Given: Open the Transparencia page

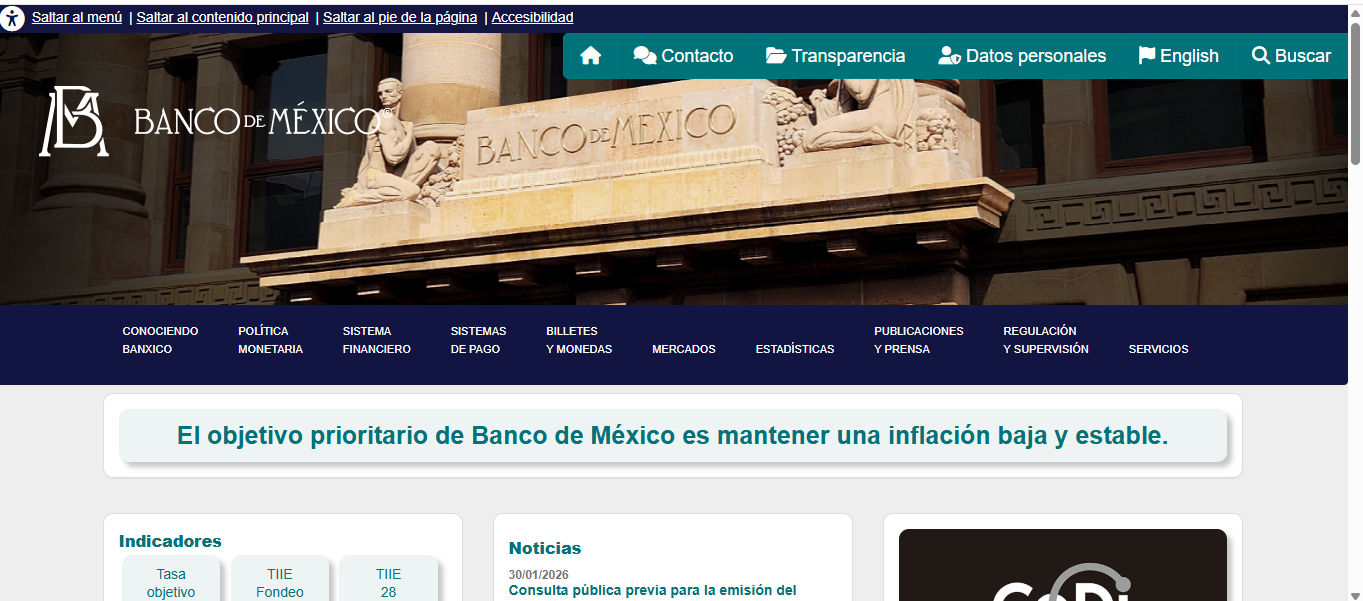Looking at the screenshot, I should click(x=836, y=56).
